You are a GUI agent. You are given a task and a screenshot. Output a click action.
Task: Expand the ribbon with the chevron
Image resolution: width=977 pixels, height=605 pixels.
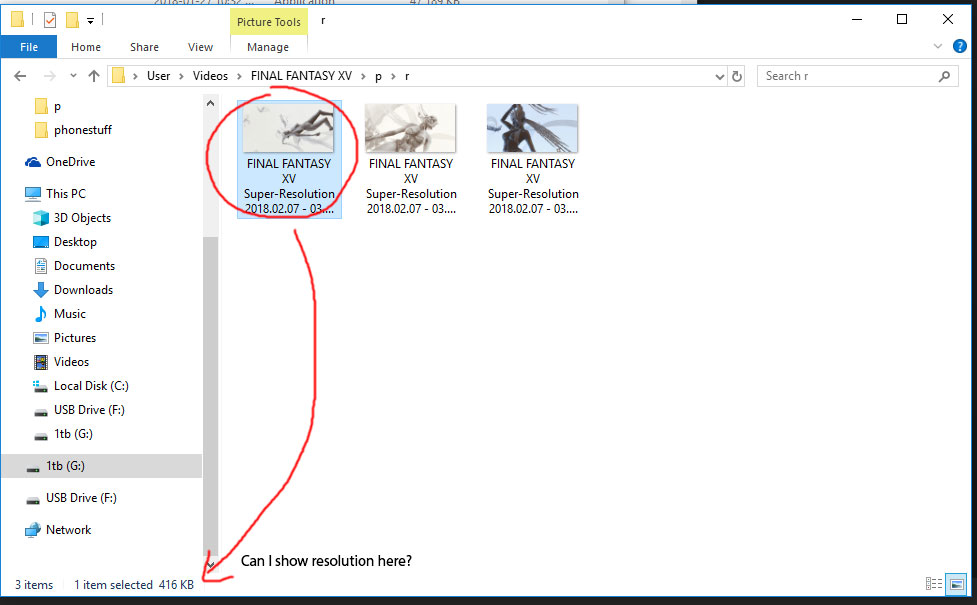(938, 46)
